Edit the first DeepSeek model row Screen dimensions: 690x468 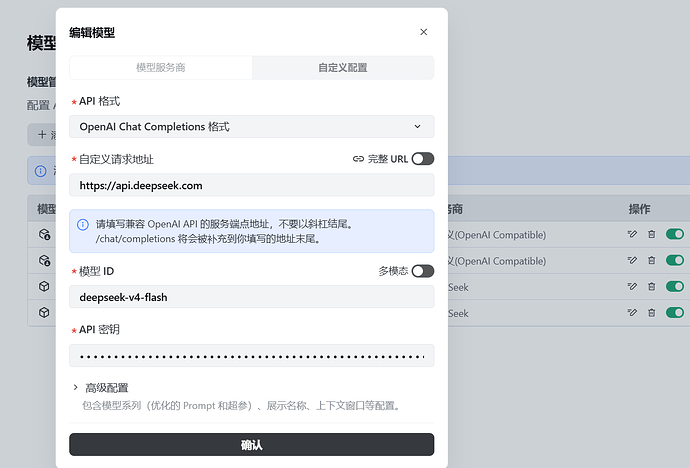(x=632, y=286)
